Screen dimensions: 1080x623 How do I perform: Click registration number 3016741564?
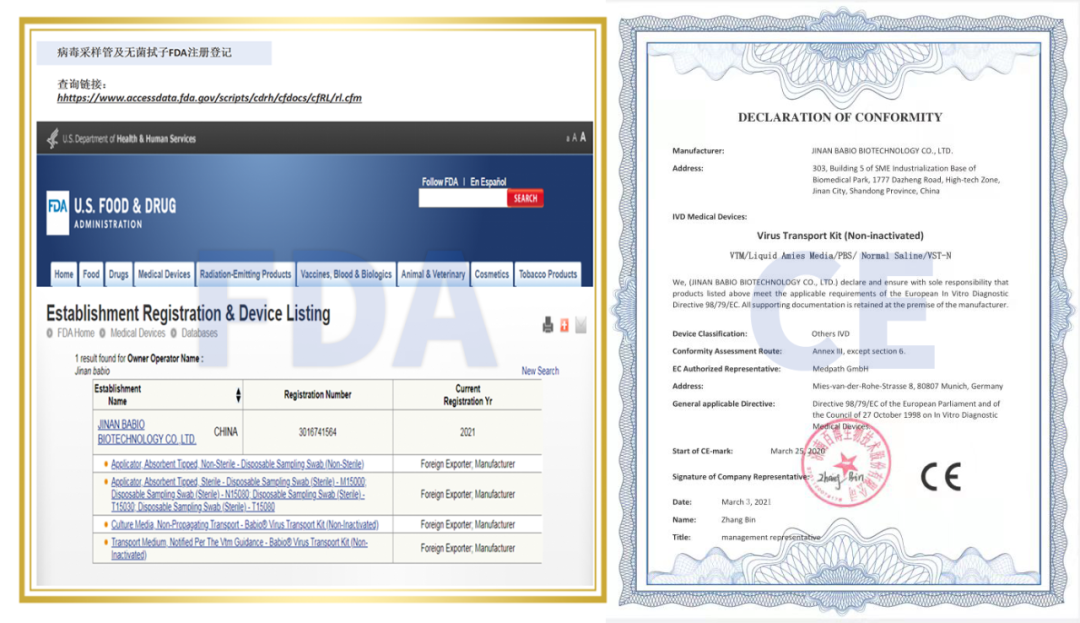(x=318, y=432)
